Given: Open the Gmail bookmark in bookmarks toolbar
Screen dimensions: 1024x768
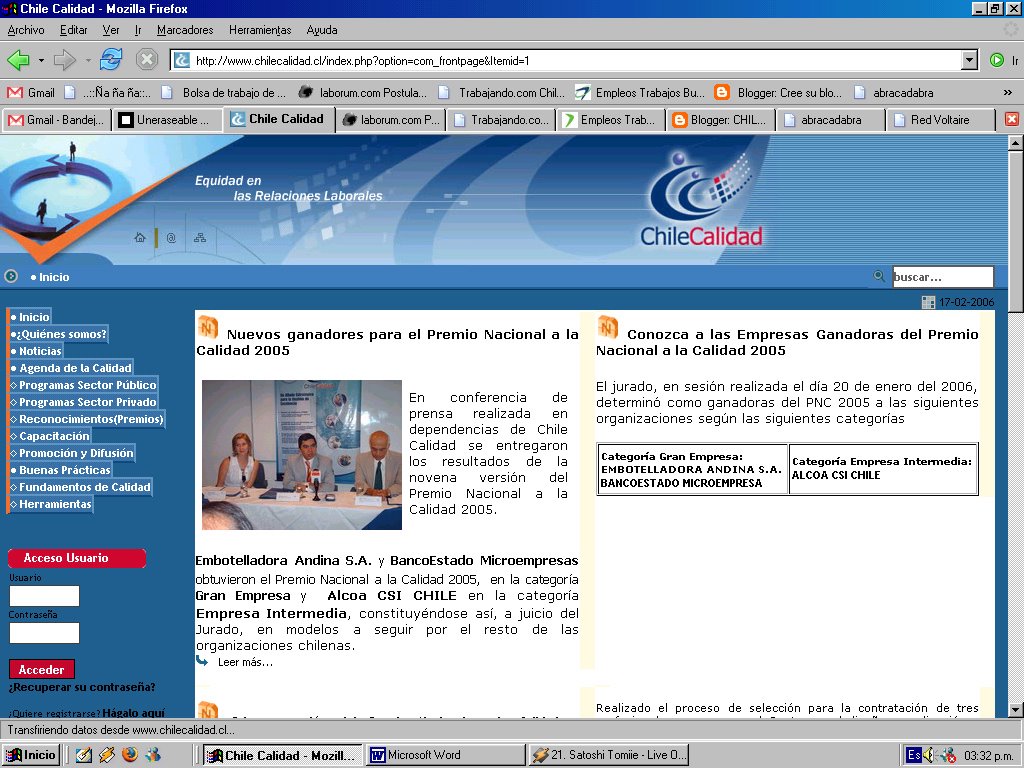Looking at the screenshot, I should [x=31, y=93].
